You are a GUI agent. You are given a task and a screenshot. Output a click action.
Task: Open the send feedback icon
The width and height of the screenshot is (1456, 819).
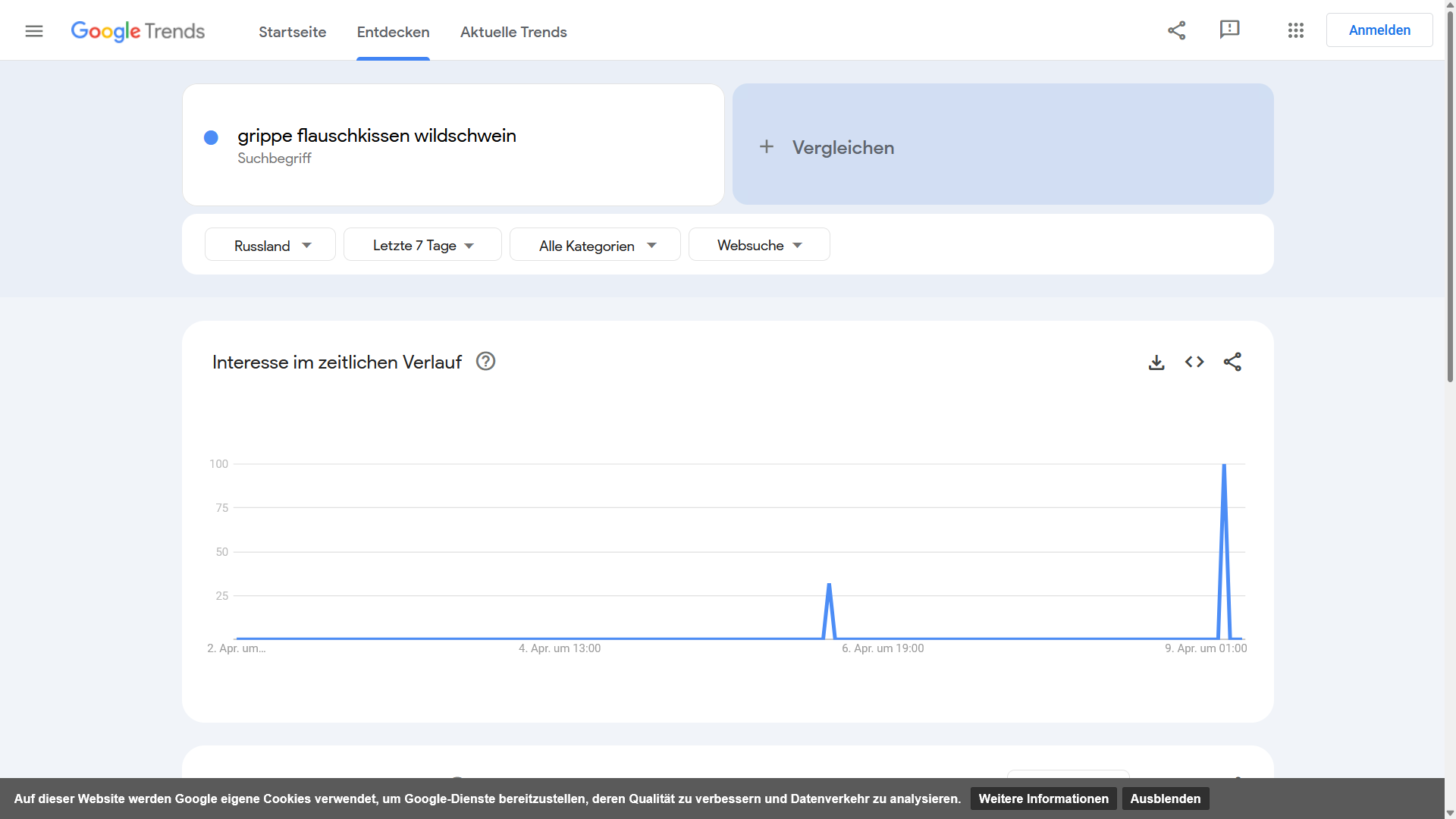1229,30
